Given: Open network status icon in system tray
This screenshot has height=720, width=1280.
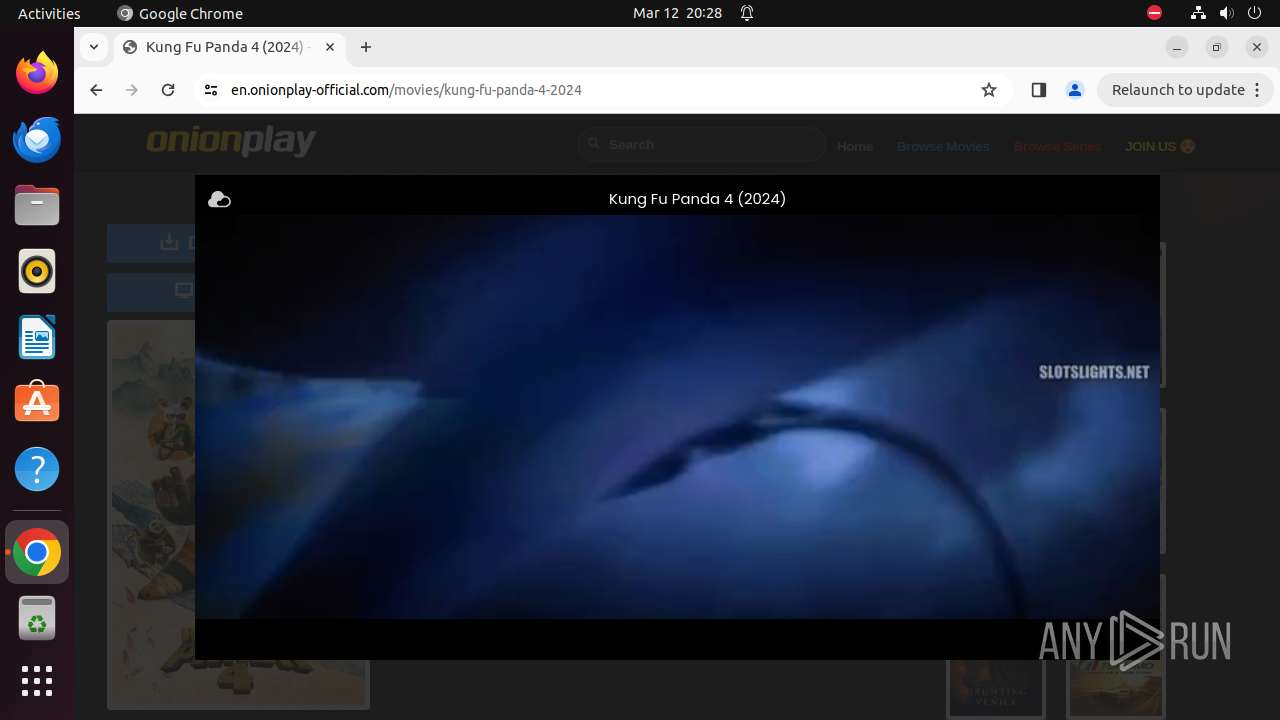Looking at the screenshot, I should coord(1199,14).
